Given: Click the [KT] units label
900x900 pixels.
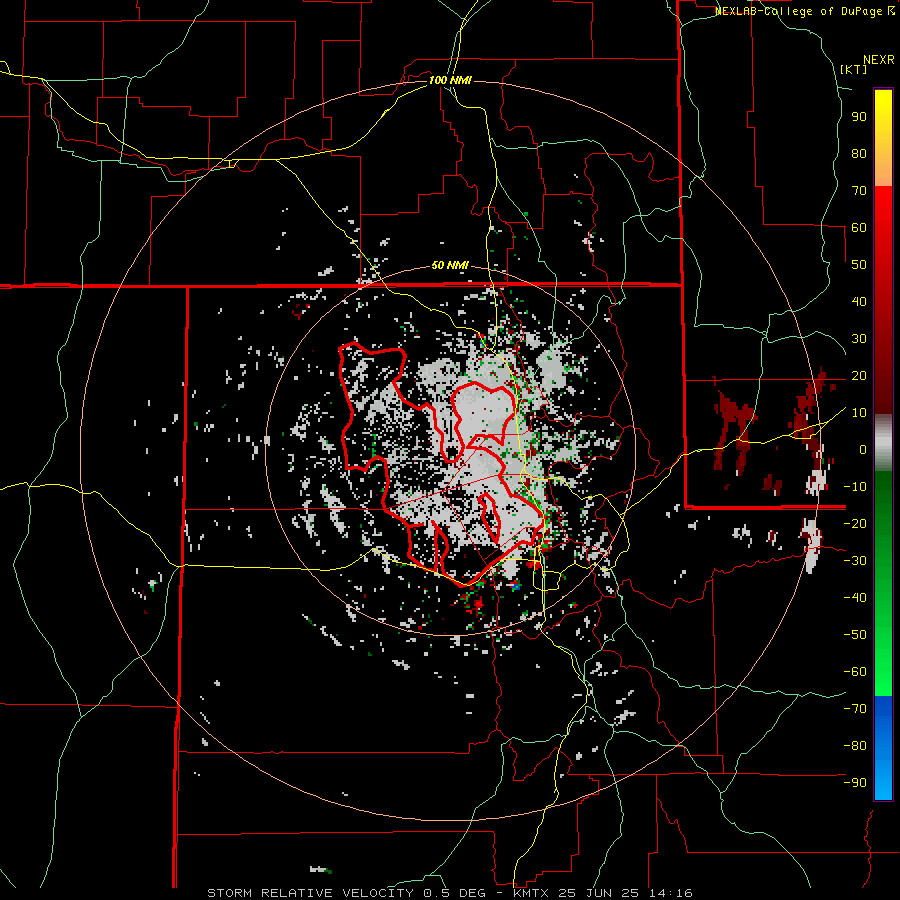Looking at the screenshot, I should pyautogui.click(x=853, y=69).
